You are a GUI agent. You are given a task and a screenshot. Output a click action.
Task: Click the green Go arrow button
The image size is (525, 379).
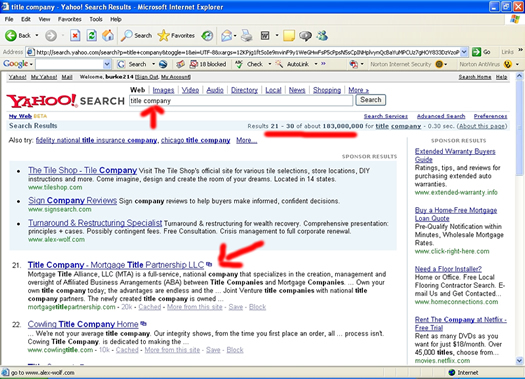(x=476, y=52)
